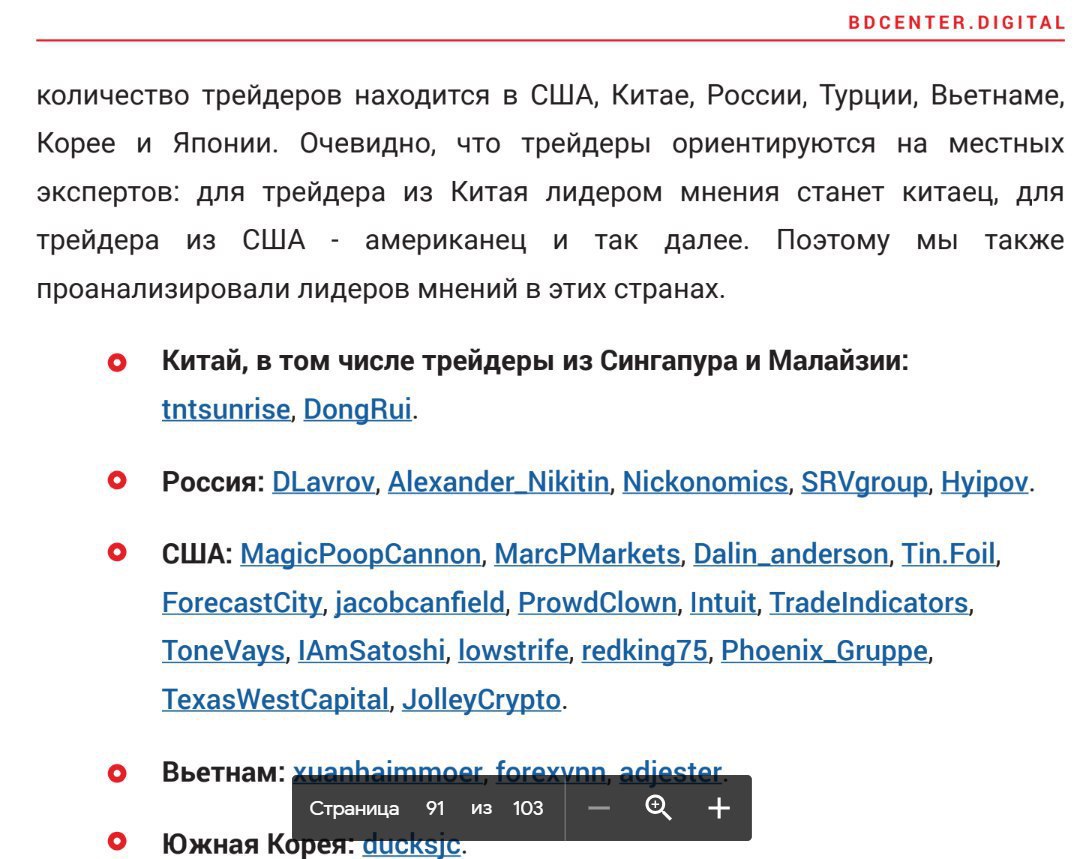The height and width of the screenshot is (859, 1087).
Task: Click the zoom out minus icon
Action: (x=599, y=808)
